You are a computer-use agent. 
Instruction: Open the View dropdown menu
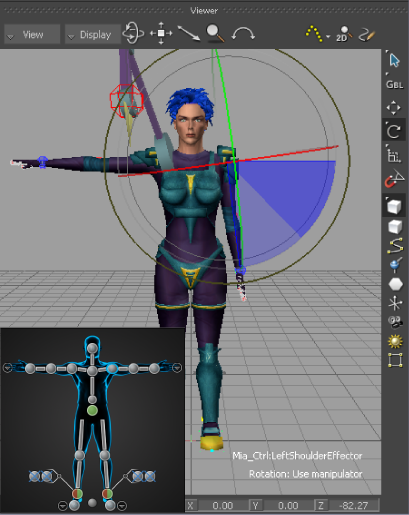pos(32,34)
